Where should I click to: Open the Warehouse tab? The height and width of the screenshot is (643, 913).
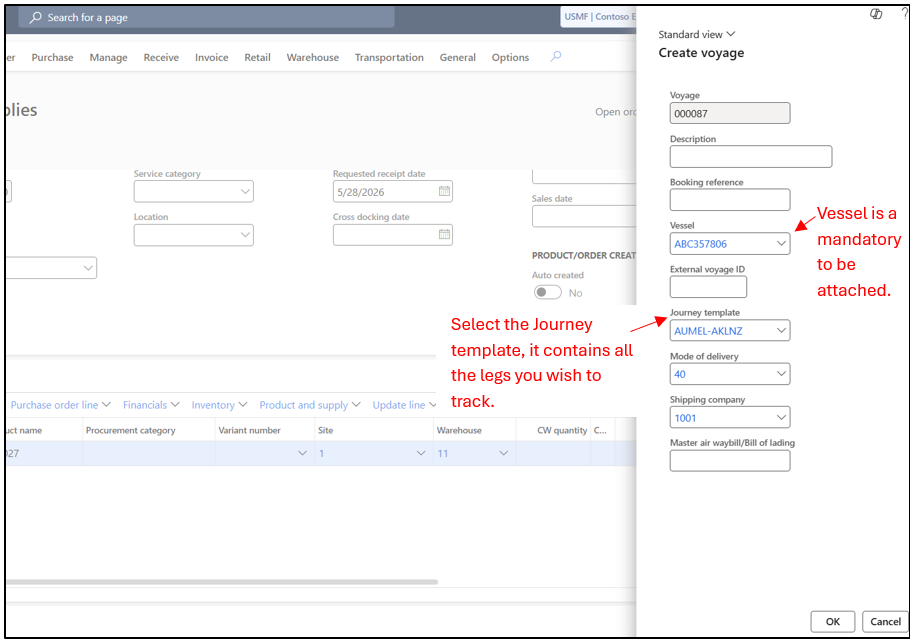[x=313, y=57]
